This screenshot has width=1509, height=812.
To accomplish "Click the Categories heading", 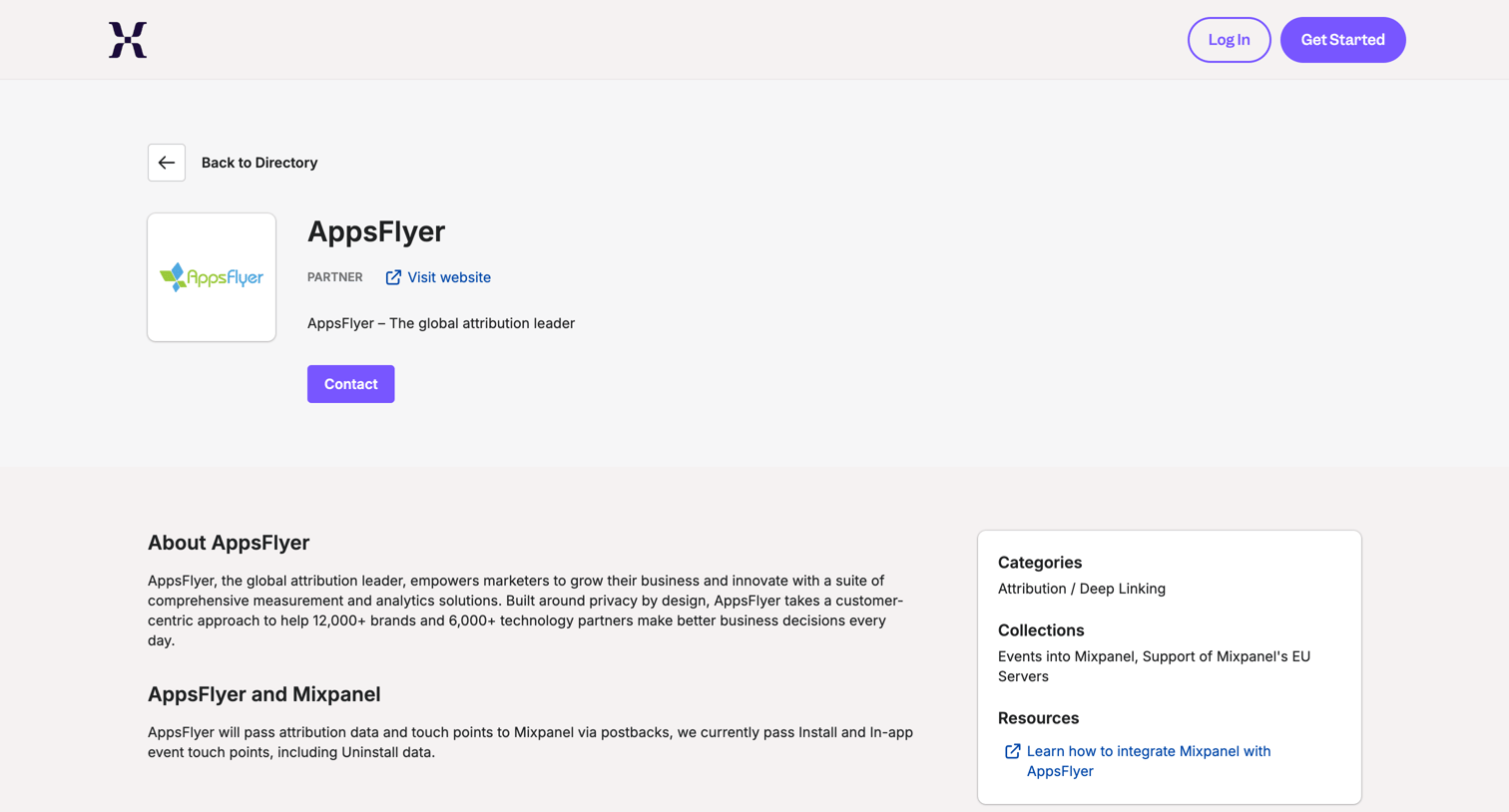I will click(x=1040, y=563).
